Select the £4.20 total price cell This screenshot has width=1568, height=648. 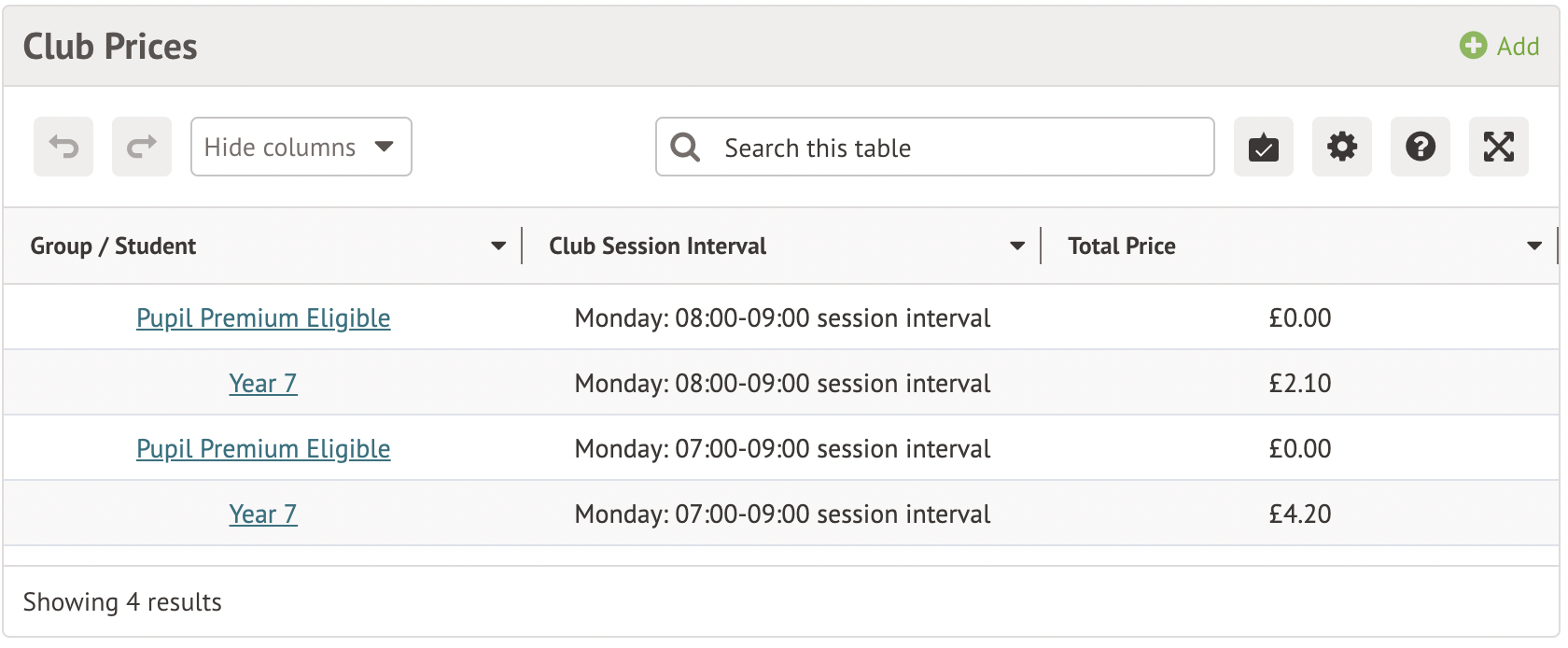[x=1299, y=514]
